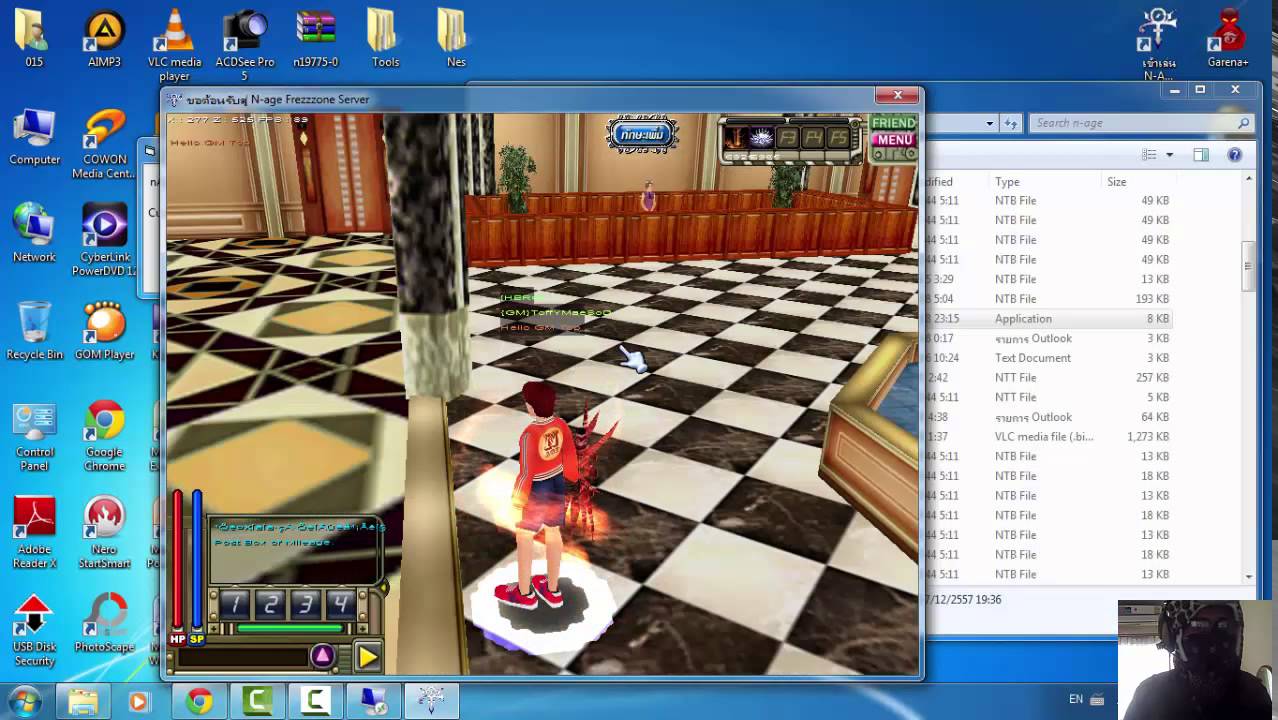Open the FRIEND panel in game

tap(893, 123)
